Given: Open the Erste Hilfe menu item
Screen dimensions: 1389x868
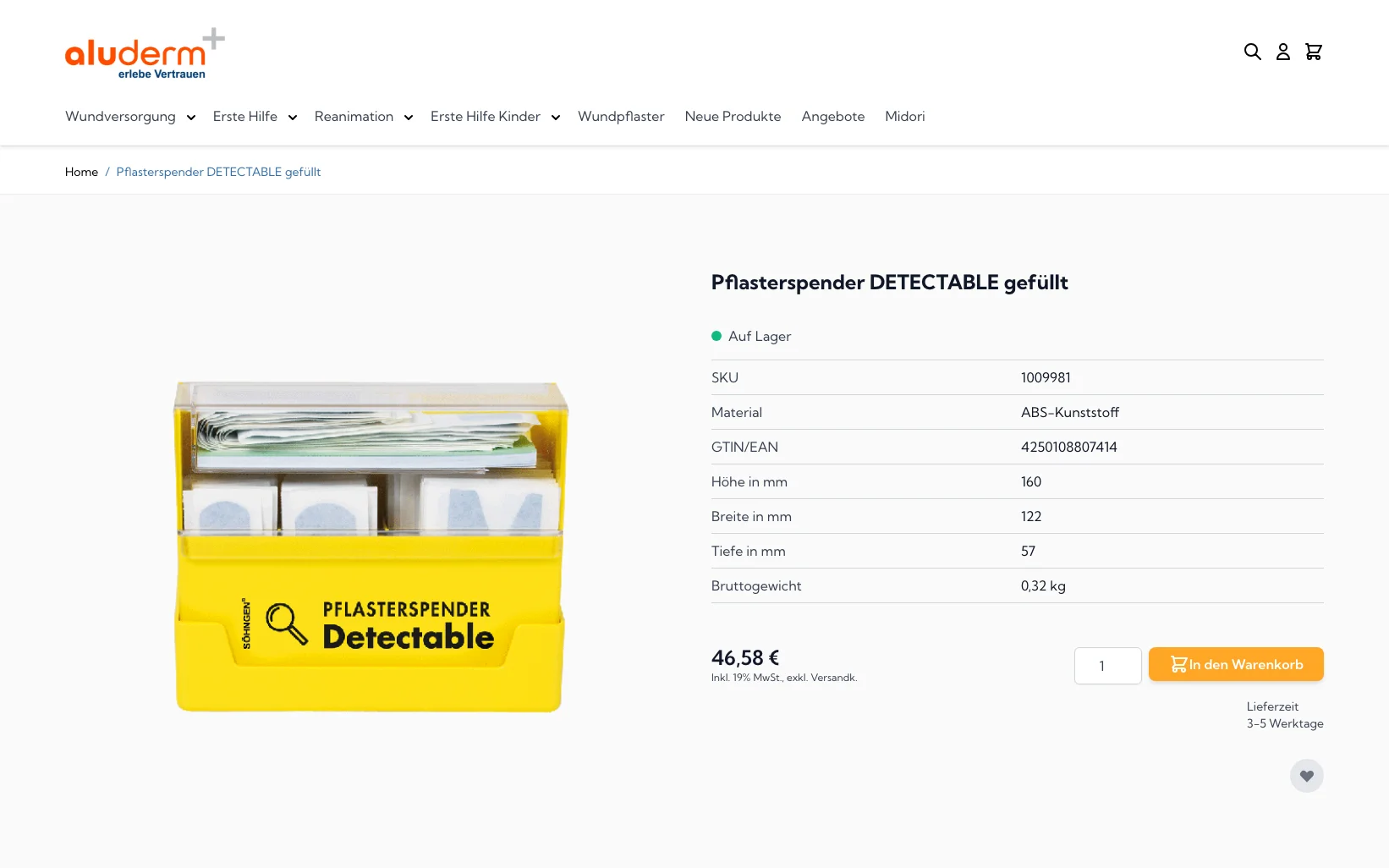Looking at the screenshot, I should tap(245, 117).
